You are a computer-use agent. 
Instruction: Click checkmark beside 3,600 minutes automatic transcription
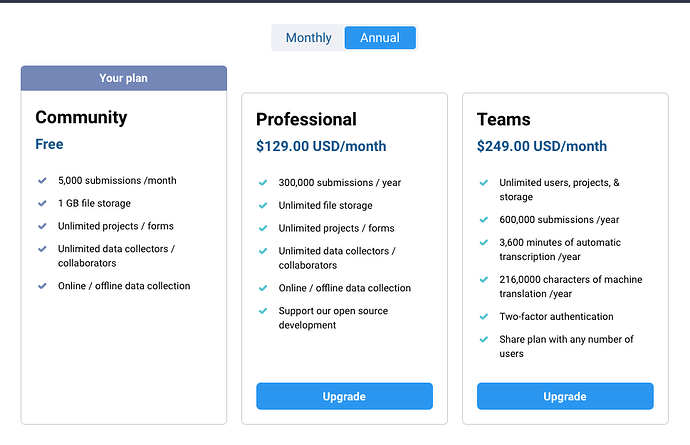(x=484, y=243)
